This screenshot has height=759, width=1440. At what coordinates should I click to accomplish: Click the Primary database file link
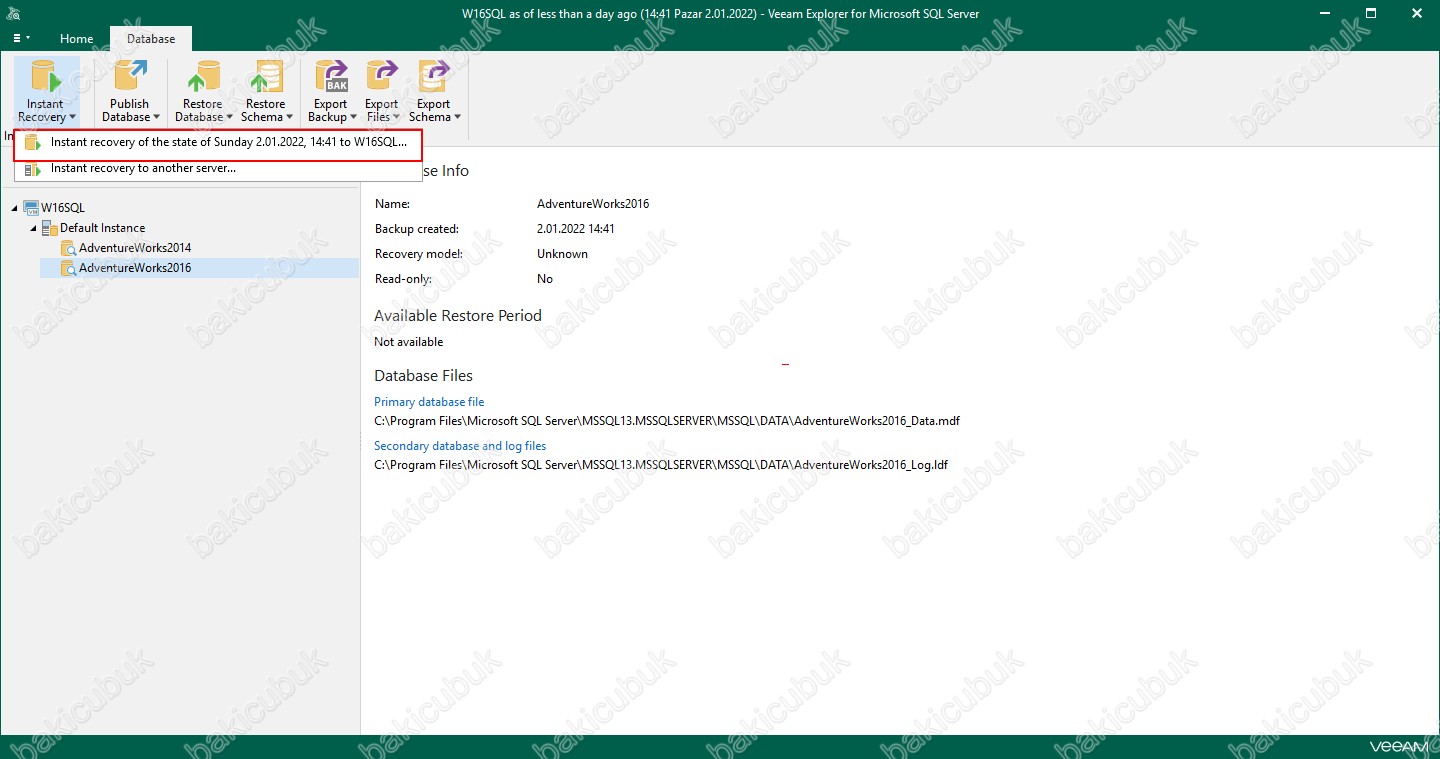point(429,402)
